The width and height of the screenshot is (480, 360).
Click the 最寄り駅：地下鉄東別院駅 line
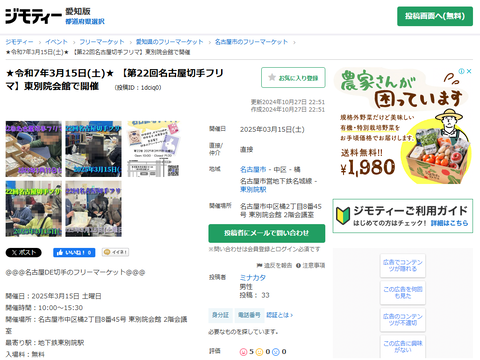click(x=45, y=343)
